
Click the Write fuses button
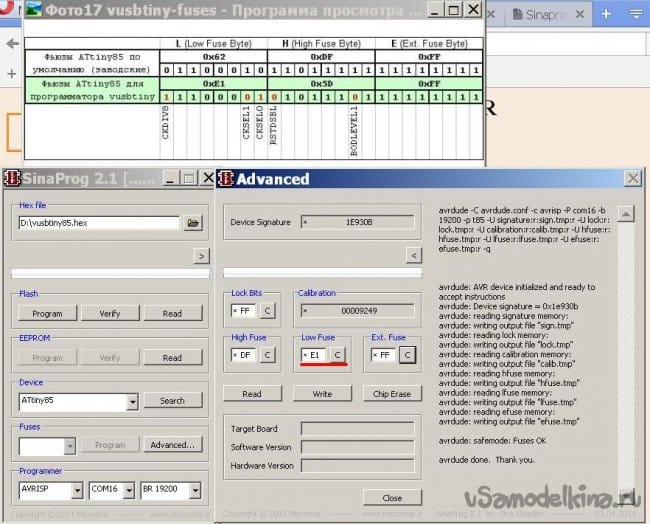tap(322, 394)
